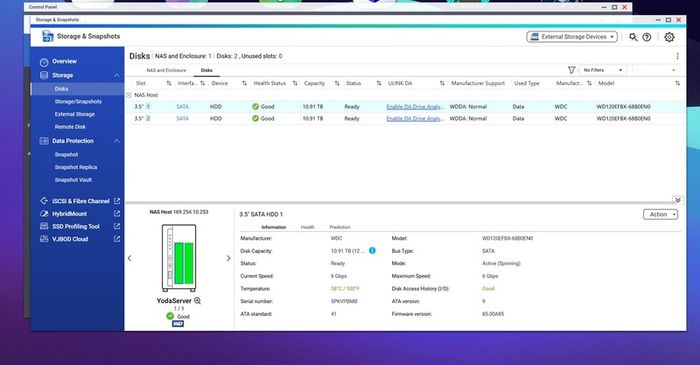Open the Prediction tab

coord(340,227)
